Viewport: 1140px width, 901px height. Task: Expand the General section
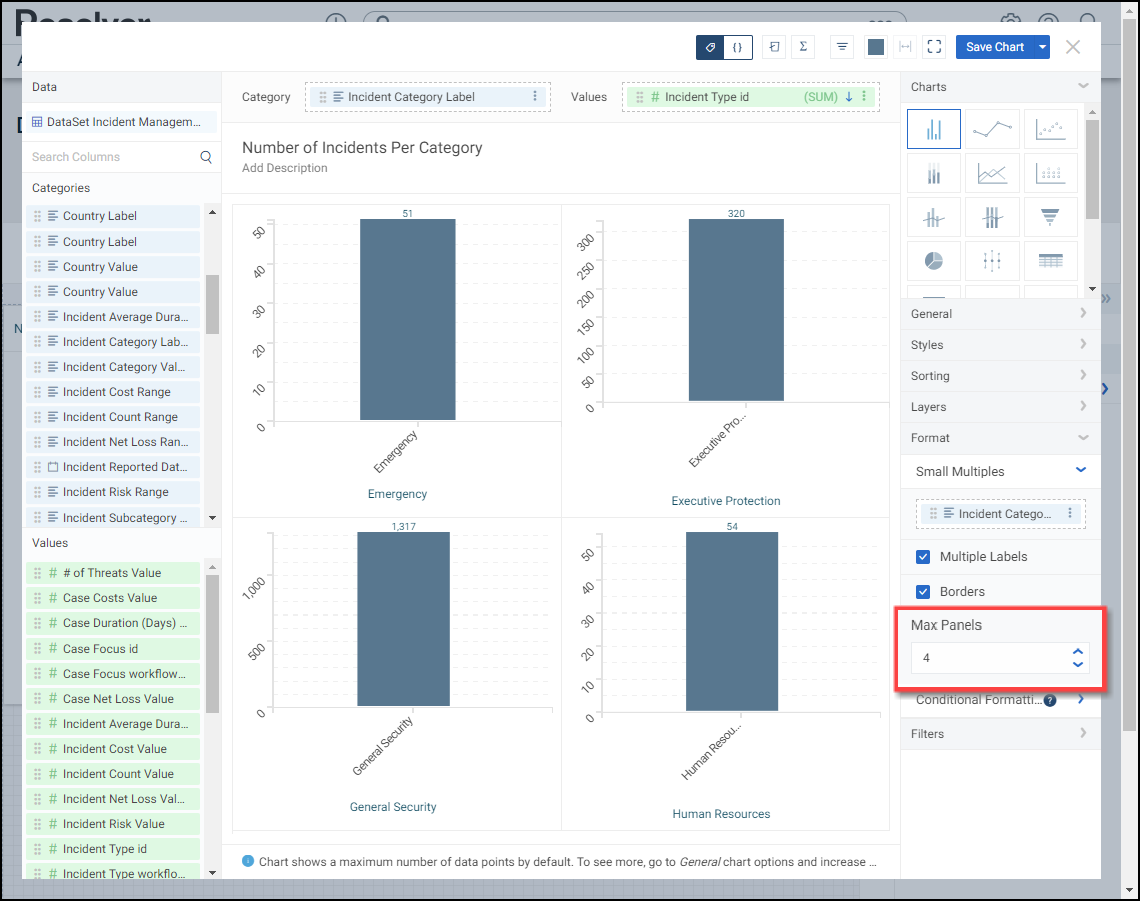click(x=1000, y=314)
